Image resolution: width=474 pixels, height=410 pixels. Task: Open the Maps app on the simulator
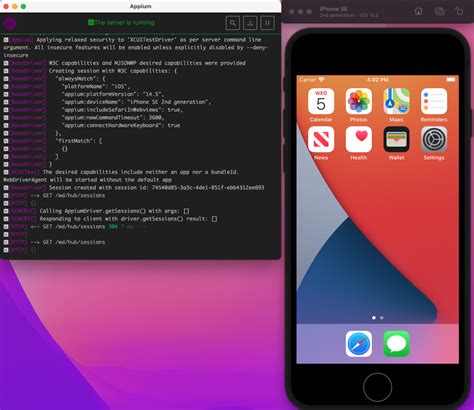click(396, 101)
